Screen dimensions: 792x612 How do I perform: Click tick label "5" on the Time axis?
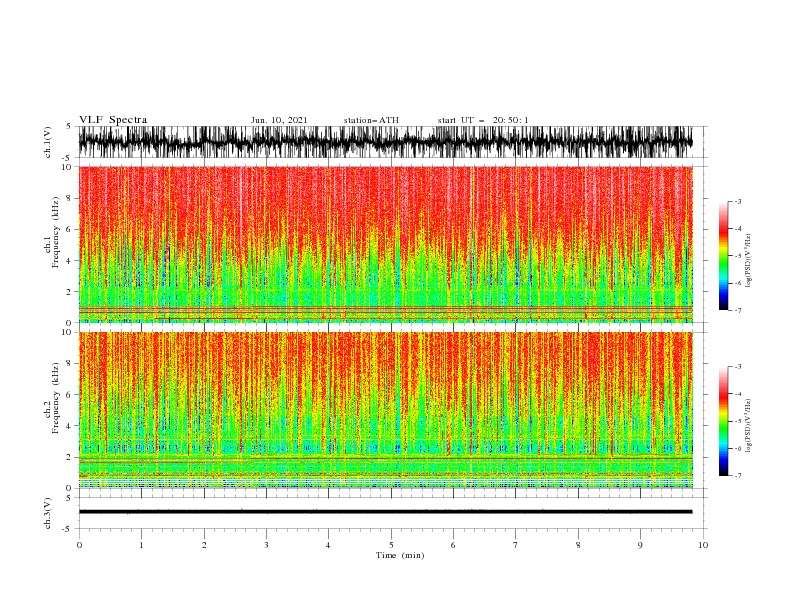click(391, 545)
